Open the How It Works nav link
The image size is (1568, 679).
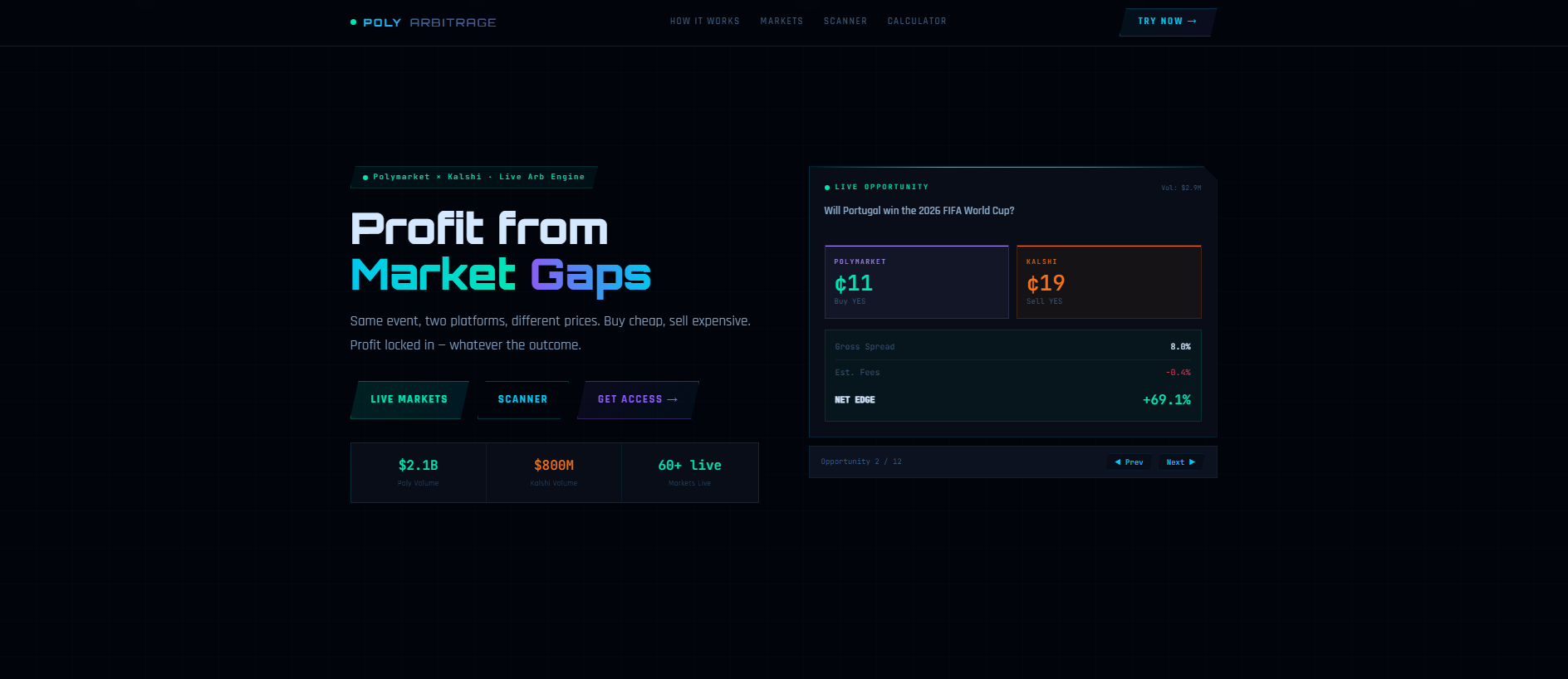click(705, 22)
